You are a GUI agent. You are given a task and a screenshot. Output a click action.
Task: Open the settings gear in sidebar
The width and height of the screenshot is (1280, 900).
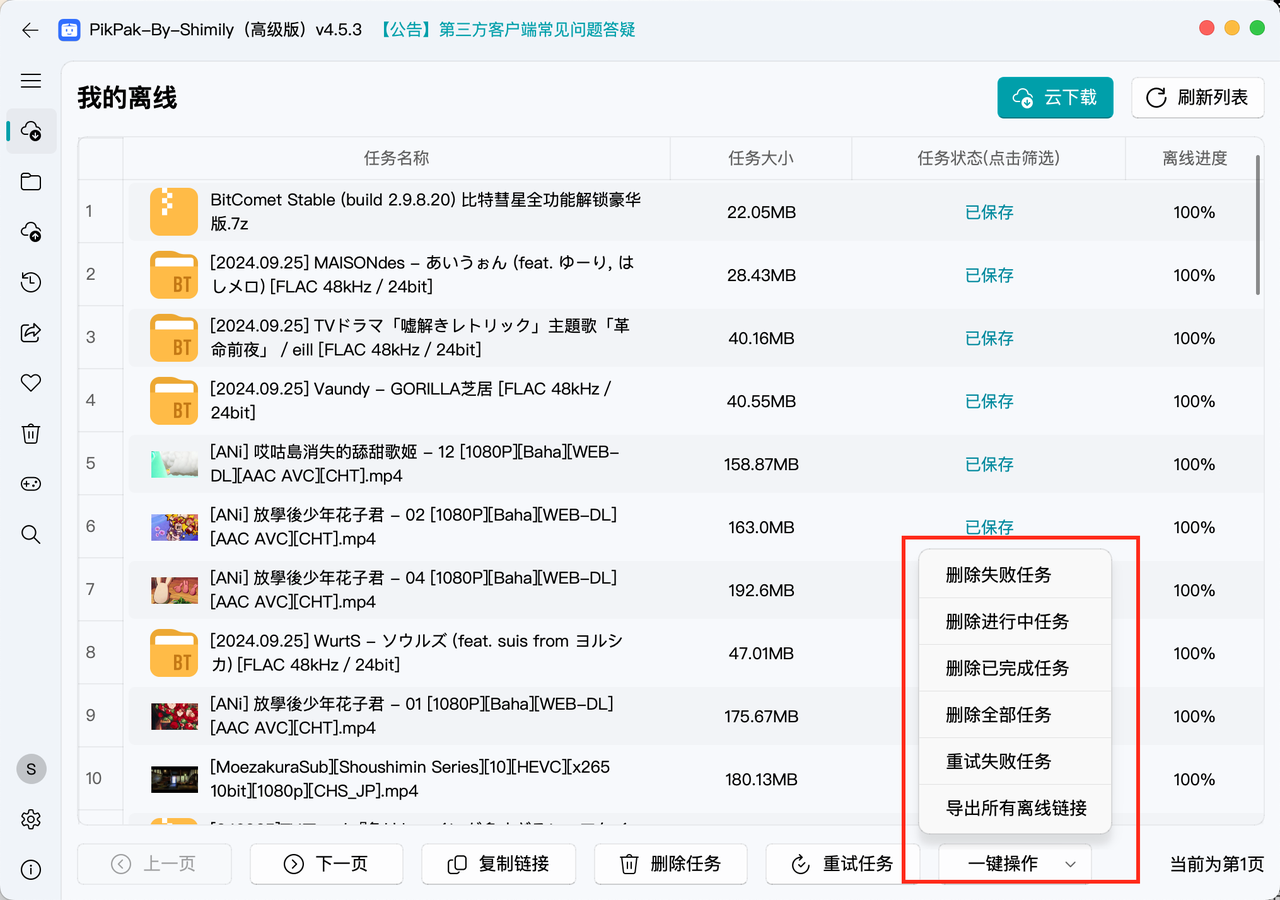(x=31, y=819)
